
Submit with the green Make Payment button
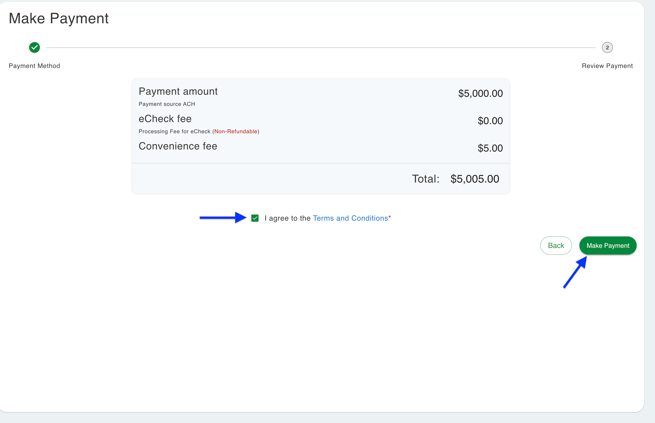(607, 245)
